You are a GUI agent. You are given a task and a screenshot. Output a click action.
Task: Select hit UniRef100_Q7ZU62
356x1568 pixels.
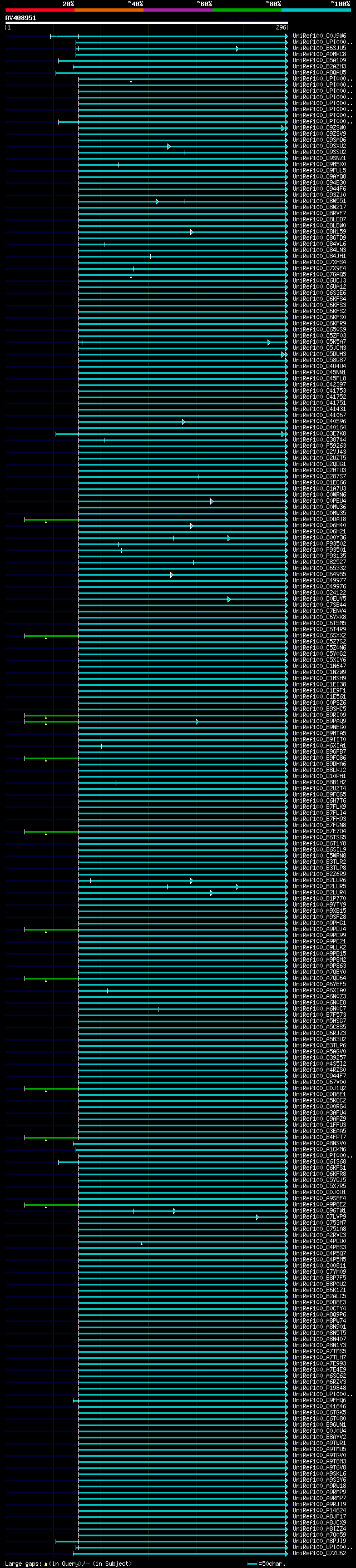point(319,1553)
